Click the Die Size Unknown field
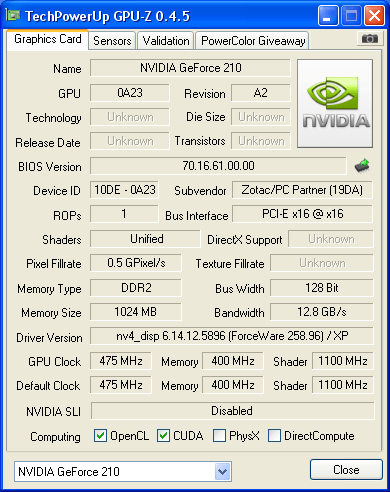The height and width of the screenshot is (492, 390). 261,117
